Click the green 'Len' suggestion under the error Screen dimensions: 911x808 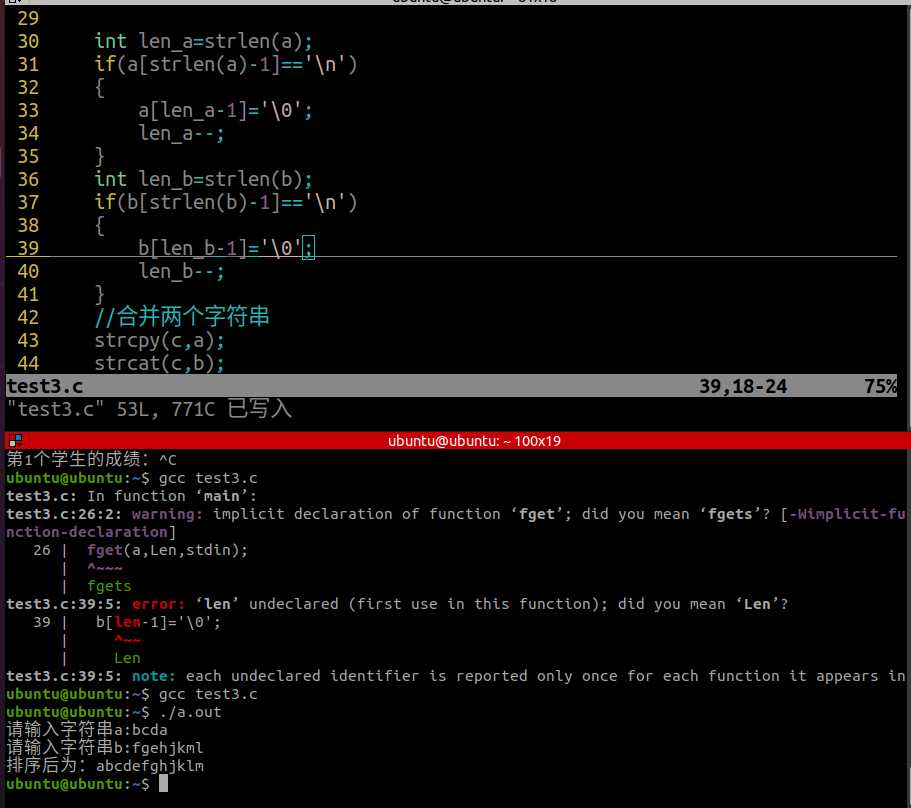click(127, 658)
